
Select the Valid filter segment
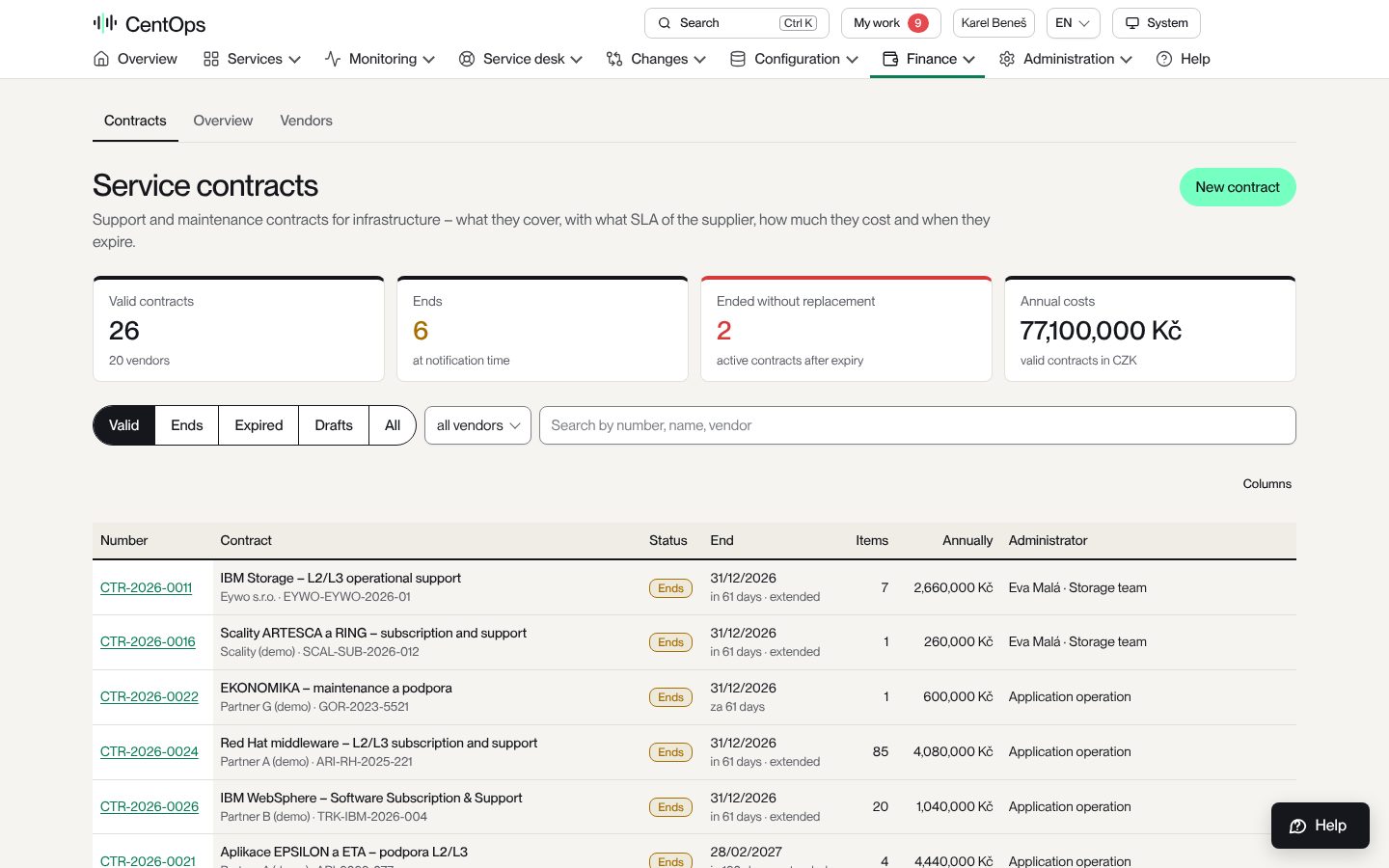click(123, 425)
